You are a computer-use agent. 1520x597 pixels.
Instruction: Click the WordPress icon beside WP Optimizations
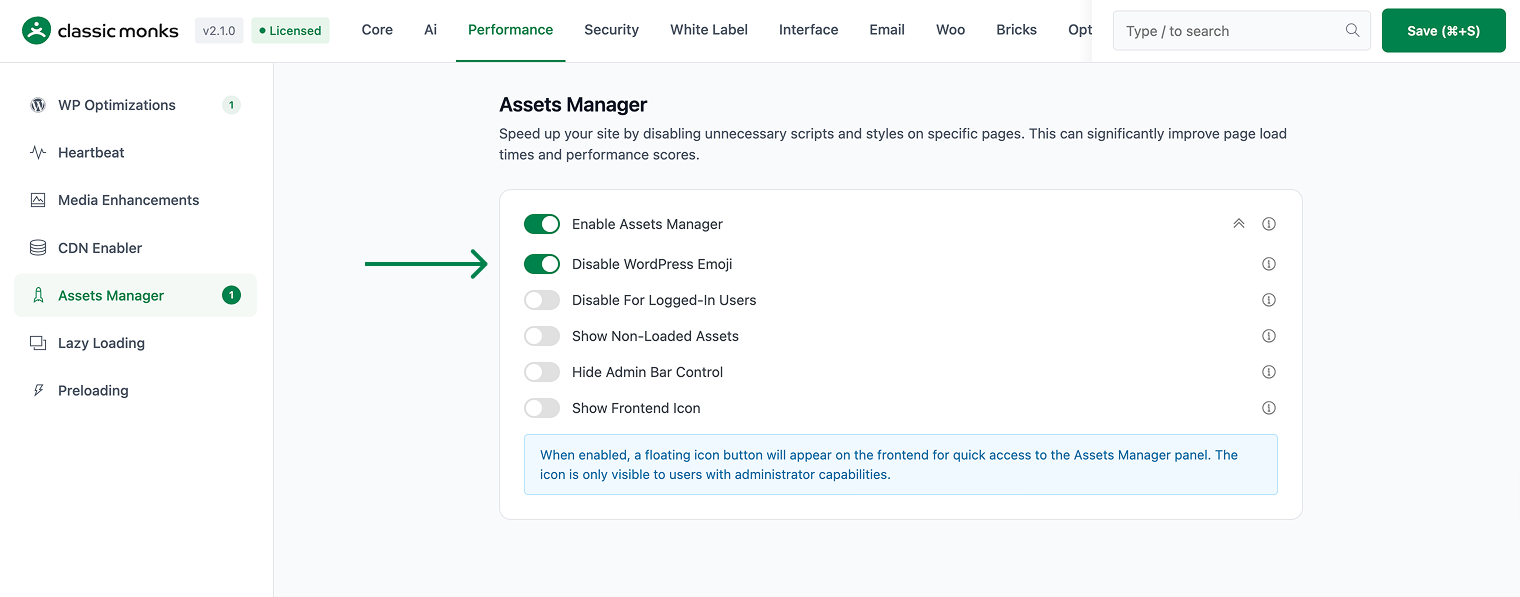(x=38, y=105)
